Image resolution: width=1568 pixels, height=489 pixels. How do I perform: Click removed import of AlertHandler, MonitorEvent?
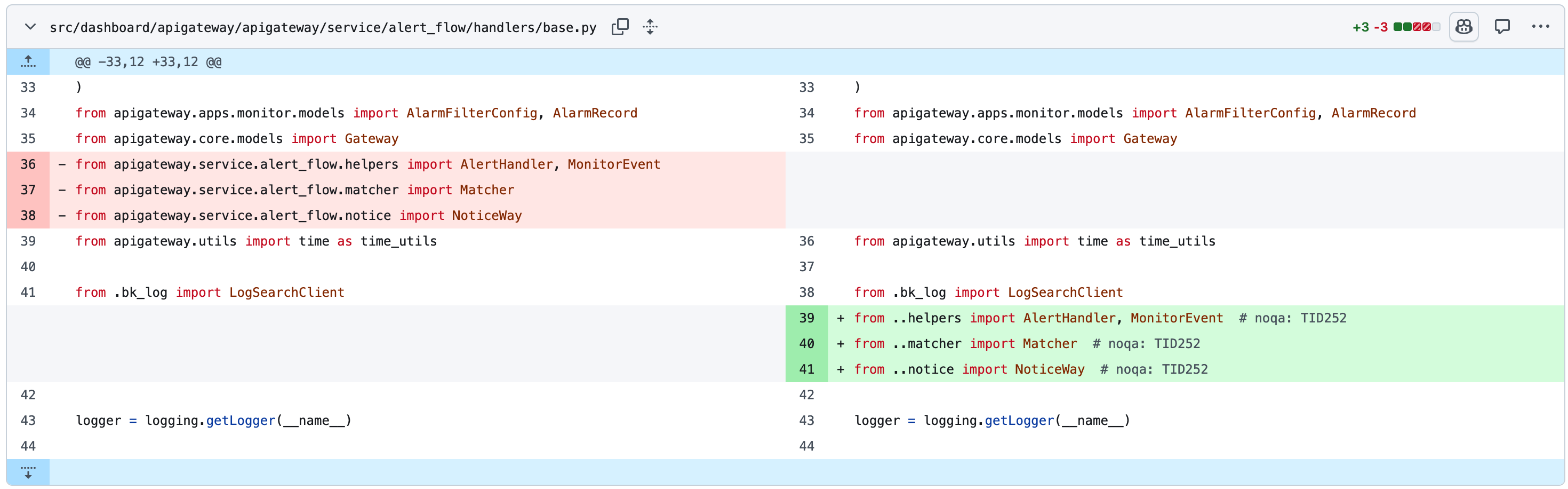367,164
